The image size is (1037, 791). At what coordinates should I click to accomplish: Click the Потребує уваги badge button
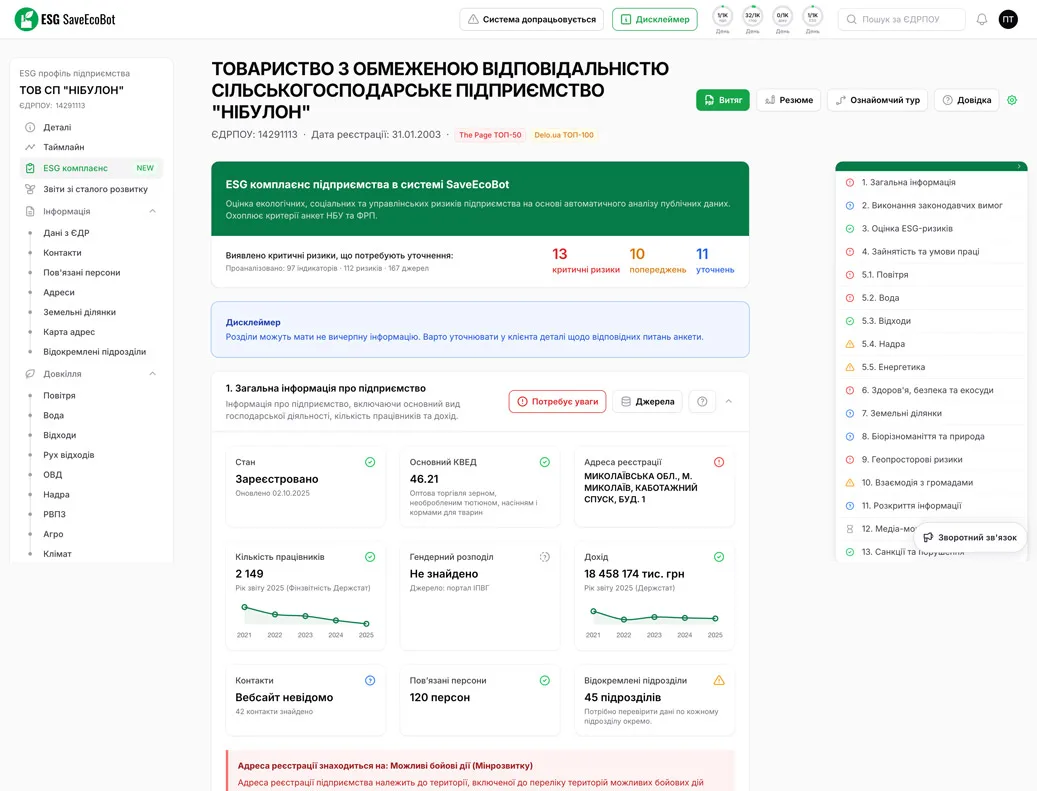[x=558, y=401]
